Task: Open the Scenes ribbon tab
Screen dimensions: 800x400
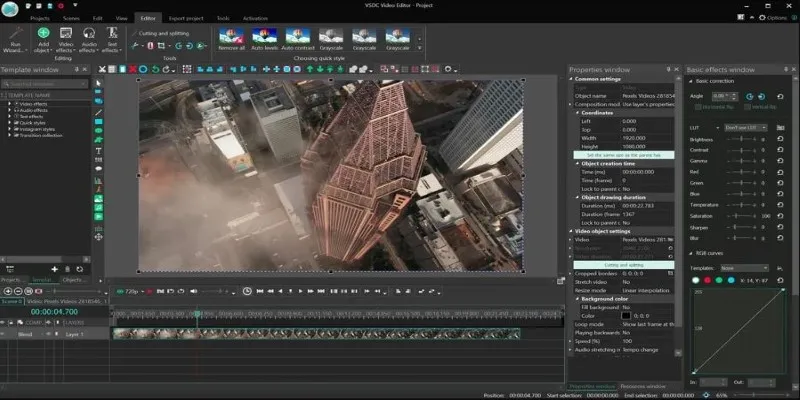Action: 71,18
